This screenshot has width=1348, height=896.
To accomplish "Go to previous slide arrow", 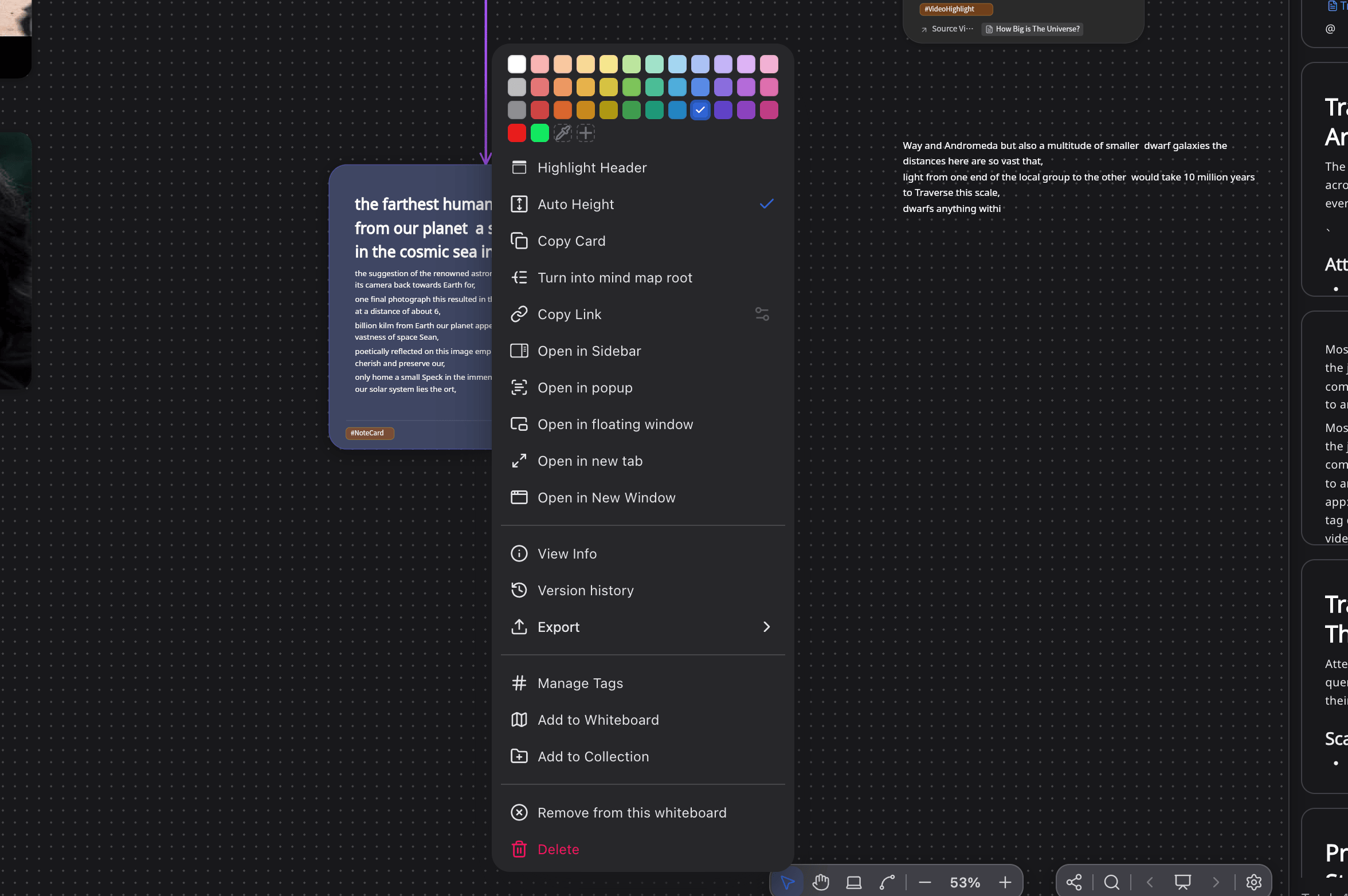I will [x=1150, y=882].
